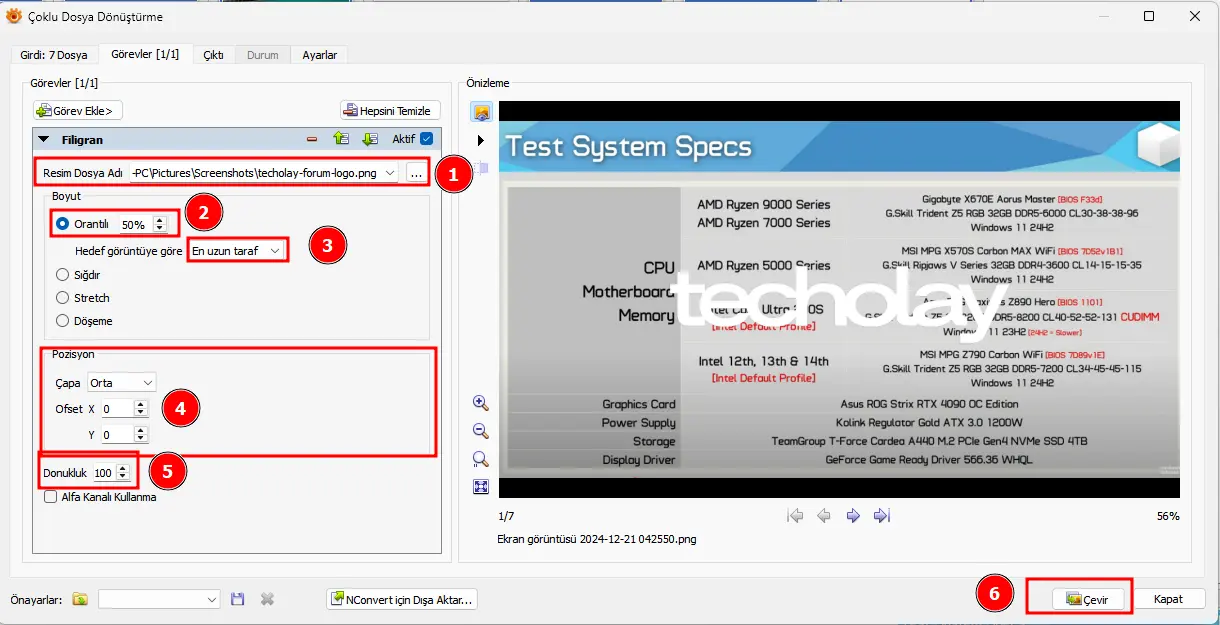Switch to the Görevler [1/1] tab

coord(145,54)
